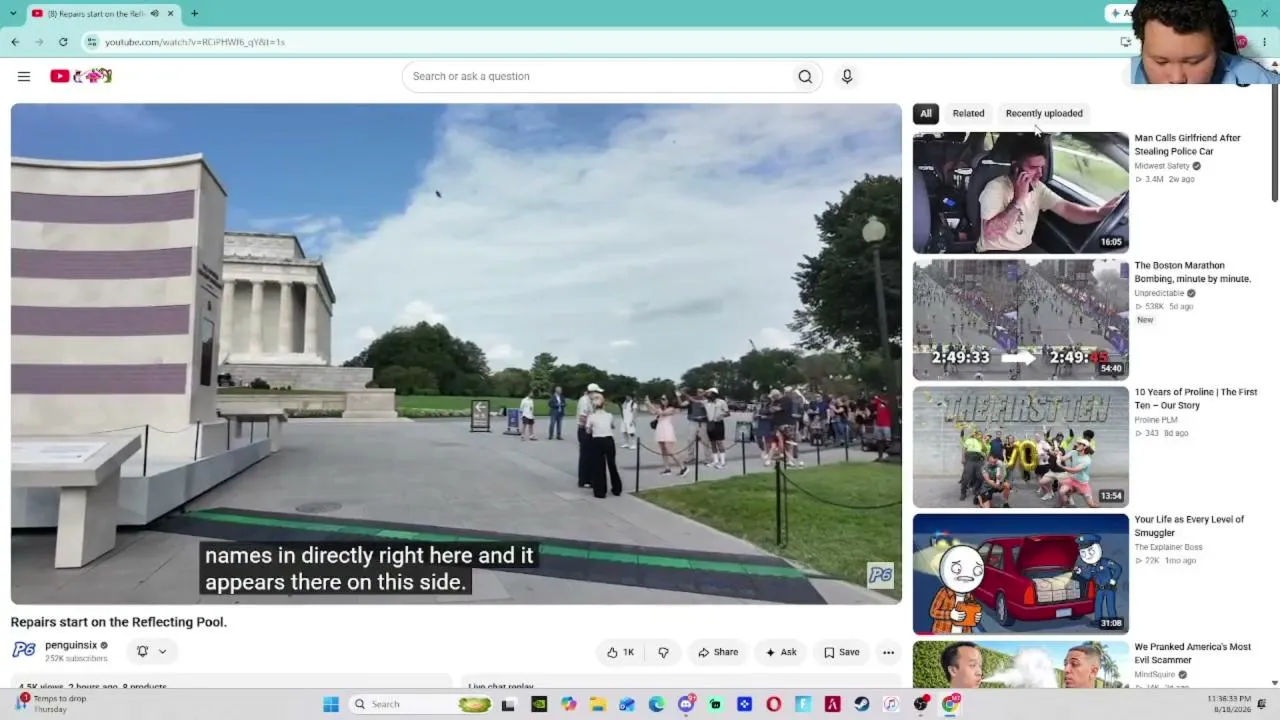The image size is (1280, 720).
Task: Open Every Level of Smuggler thumbnail
Action: pyautogui.click(x=1020, y=574)
